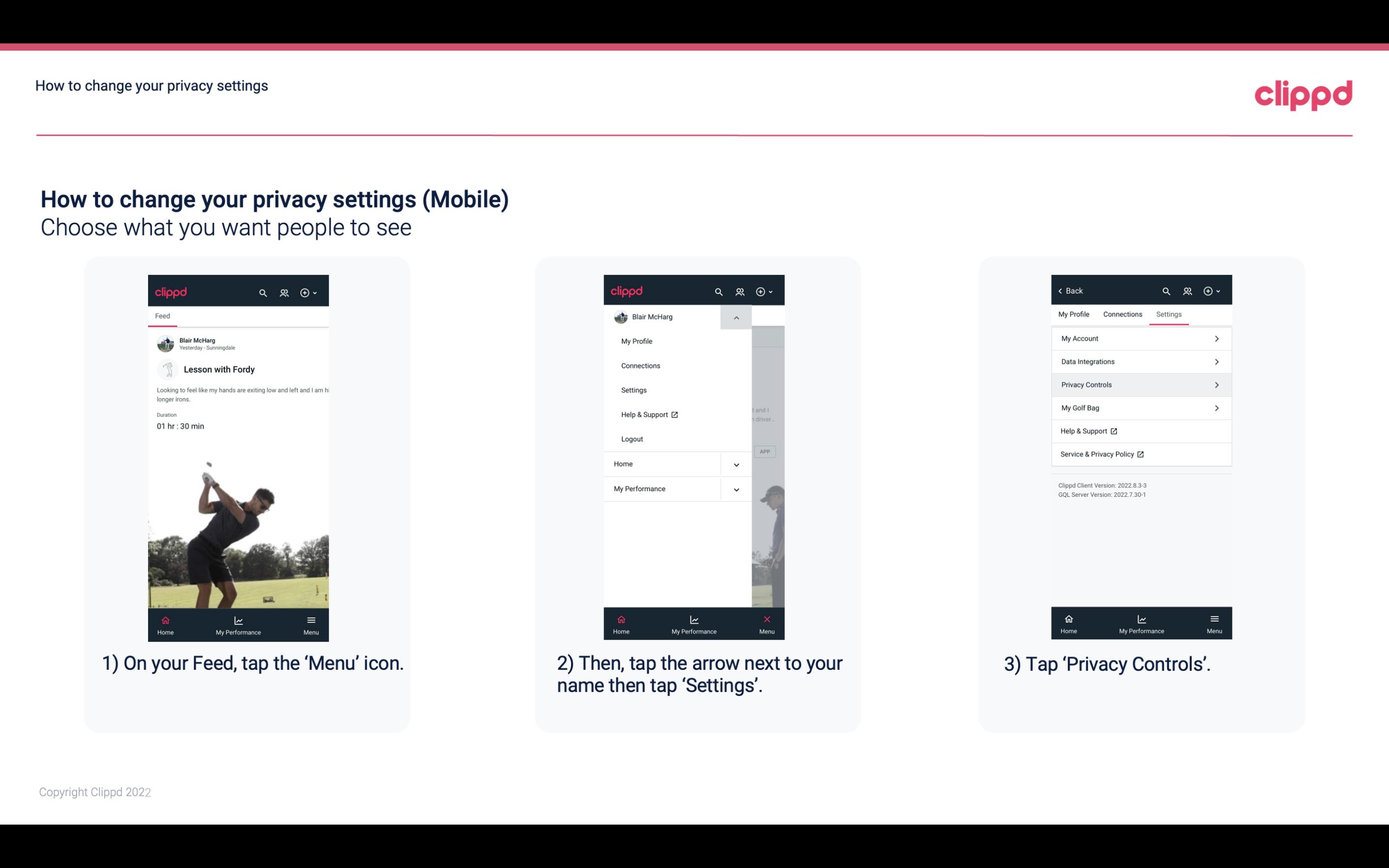This screenshot has height=868, width=1389.
Task: Expand the My Performance dropdown menu
Action: (738, 489)
